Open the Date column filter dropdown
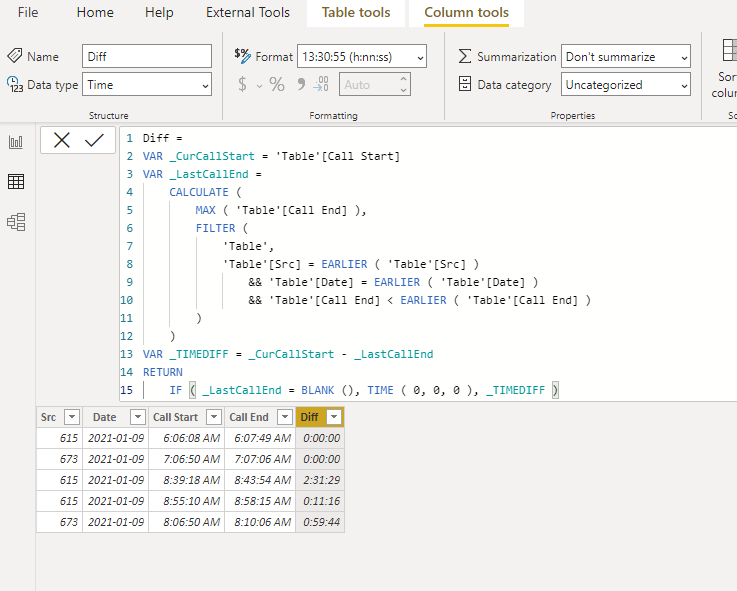This screenshot has height=591, width=737. tap(138, 417)
